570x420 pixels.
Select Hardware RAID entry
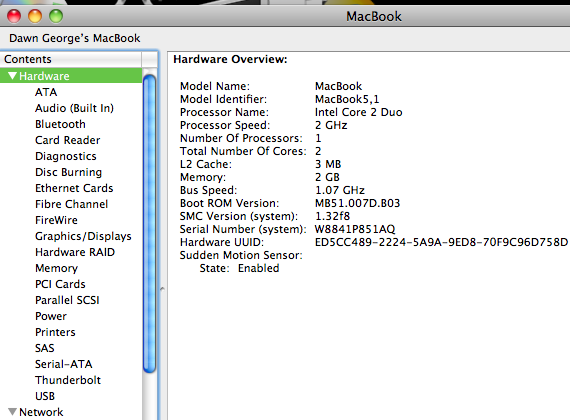75,252
